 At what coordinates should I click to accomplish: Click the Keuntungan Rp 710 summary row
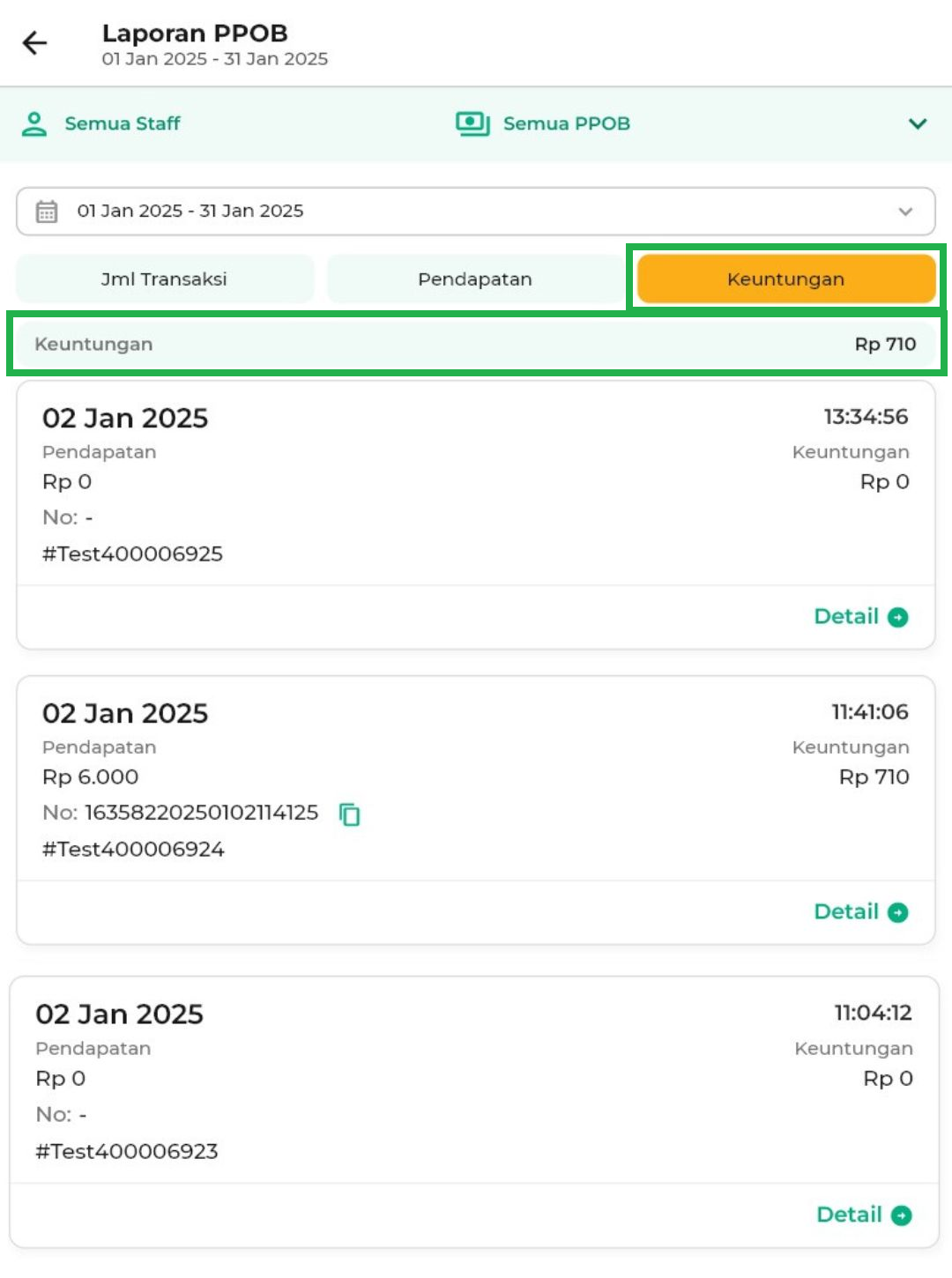point(476,345)
